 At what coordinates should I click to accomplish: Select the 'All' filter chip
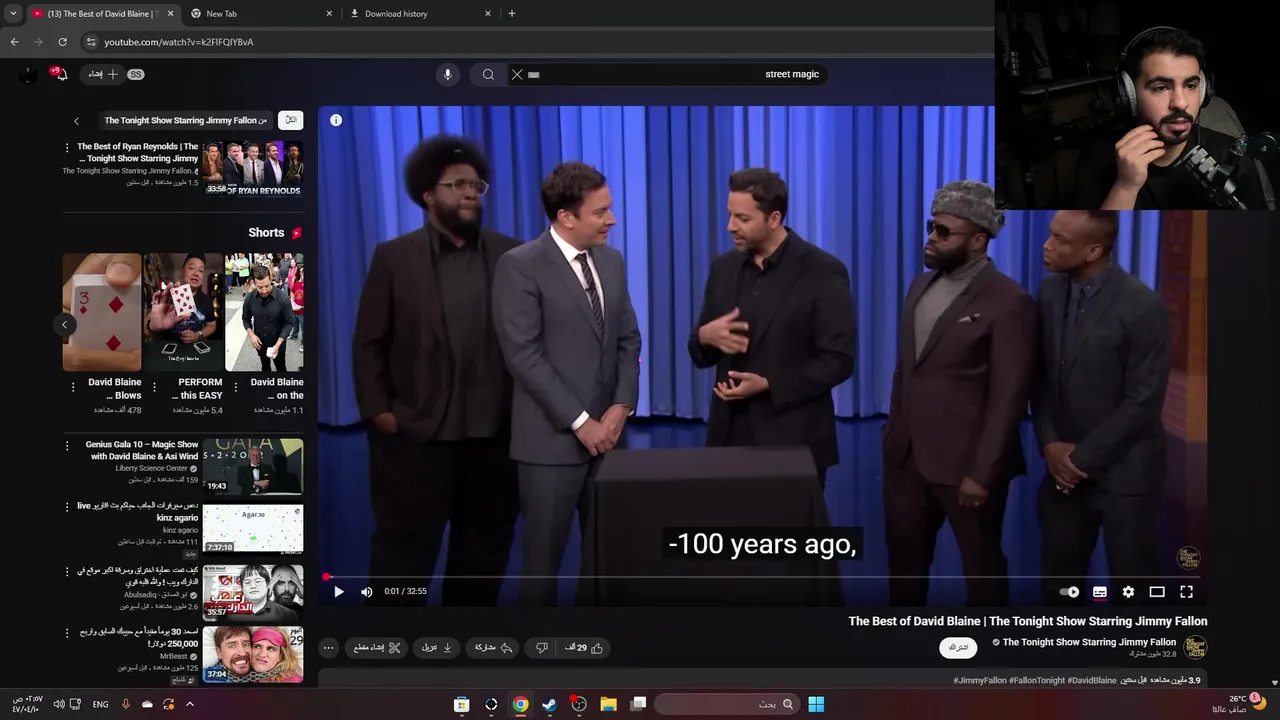click(291, 120)
